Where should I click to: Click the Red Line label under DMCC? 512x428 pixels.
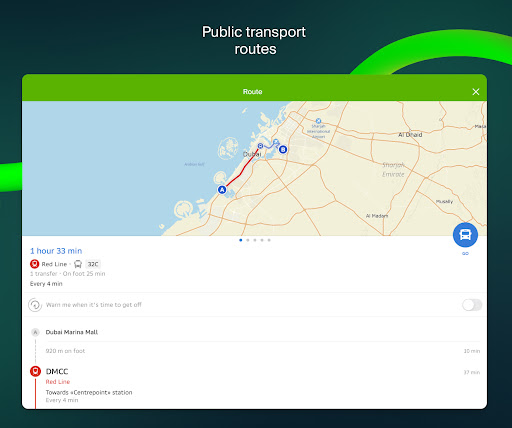pyautogui.click(x=58, y=382)
